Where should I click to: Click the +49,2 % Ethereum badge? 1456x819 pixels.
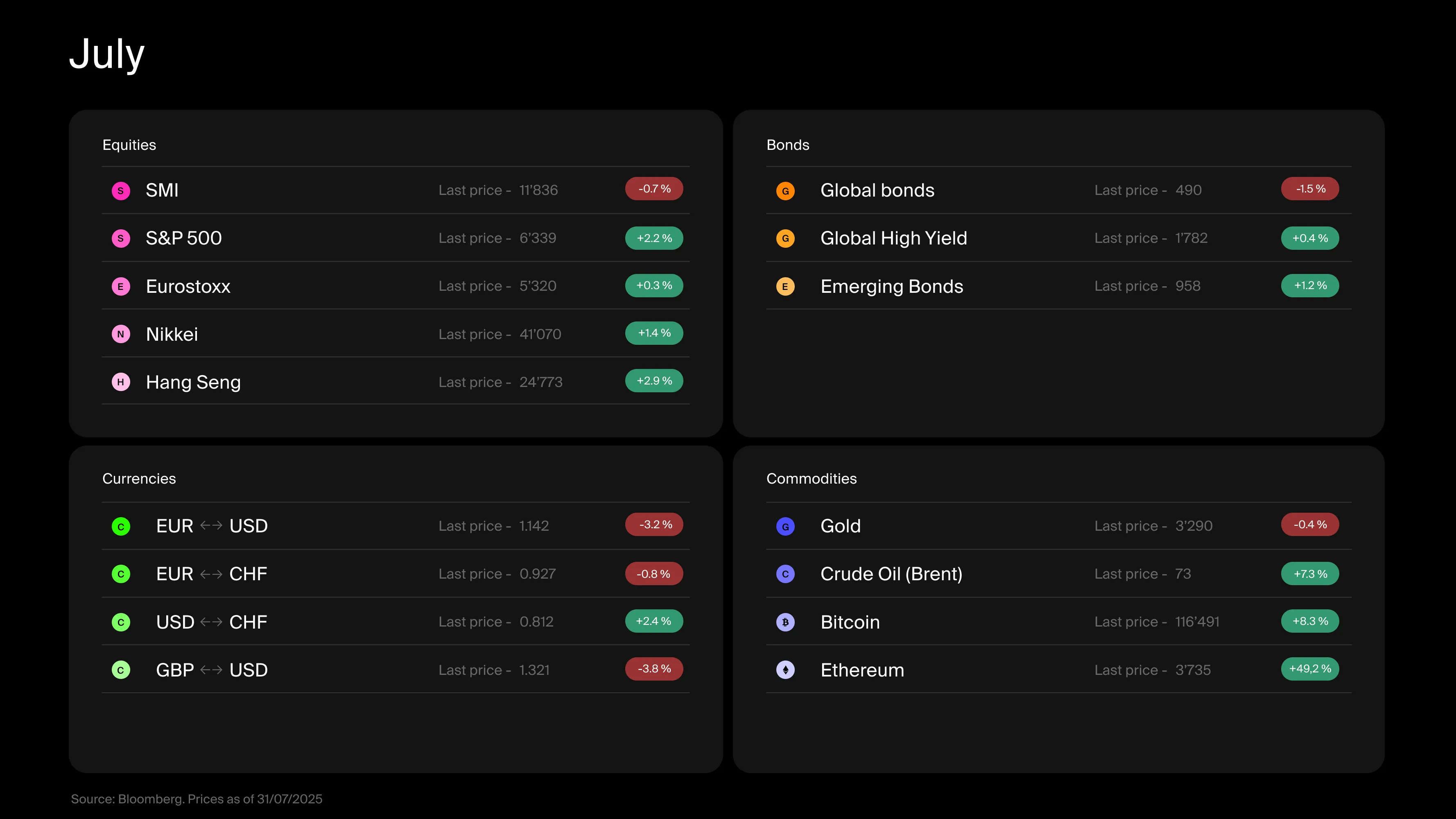pyautogui.click(x=1309, y=669)
